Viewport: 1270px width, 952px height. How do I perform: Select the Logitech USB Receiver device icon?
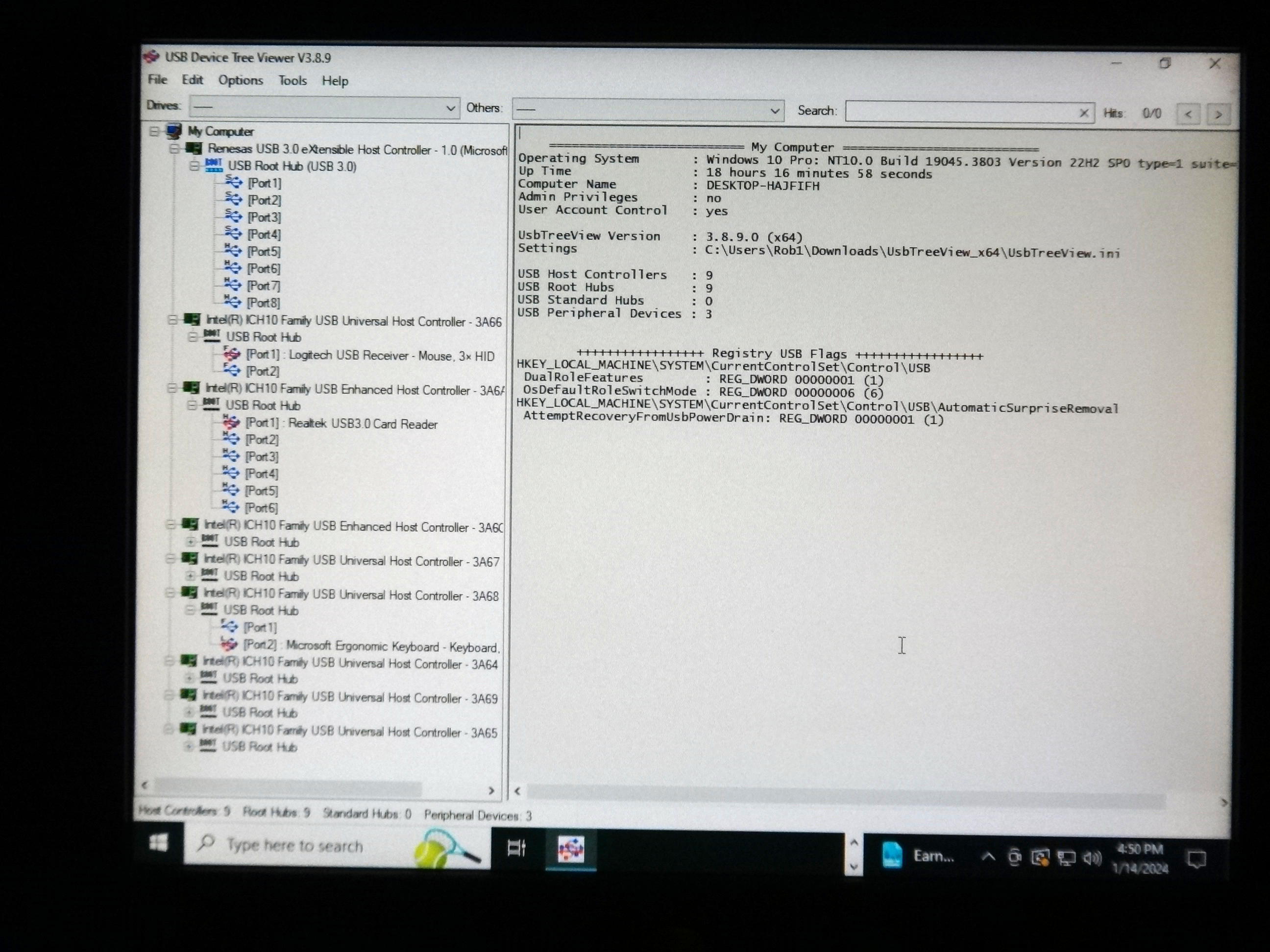231,354
